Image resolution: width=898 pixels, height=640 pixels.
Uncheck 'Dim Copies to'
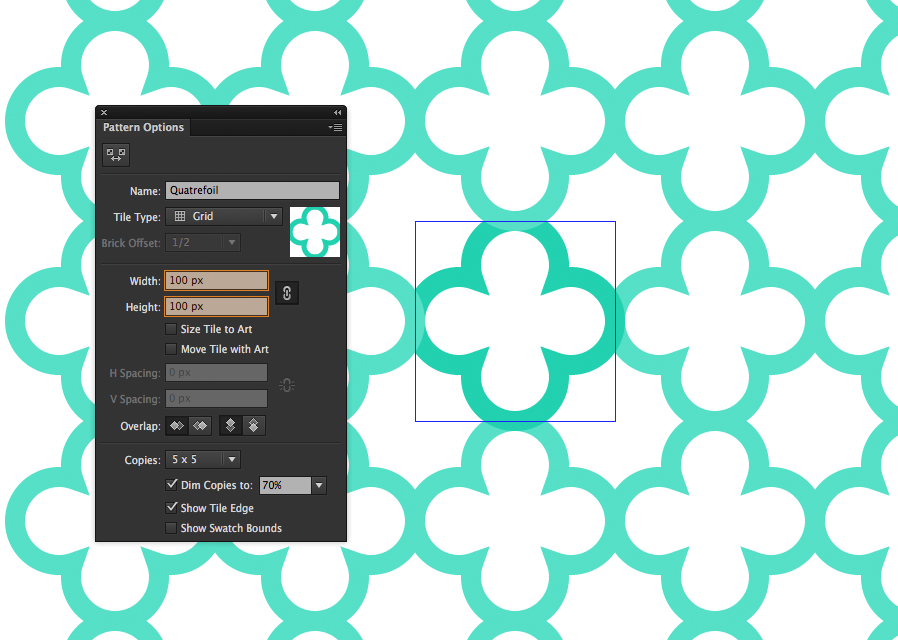173,485
